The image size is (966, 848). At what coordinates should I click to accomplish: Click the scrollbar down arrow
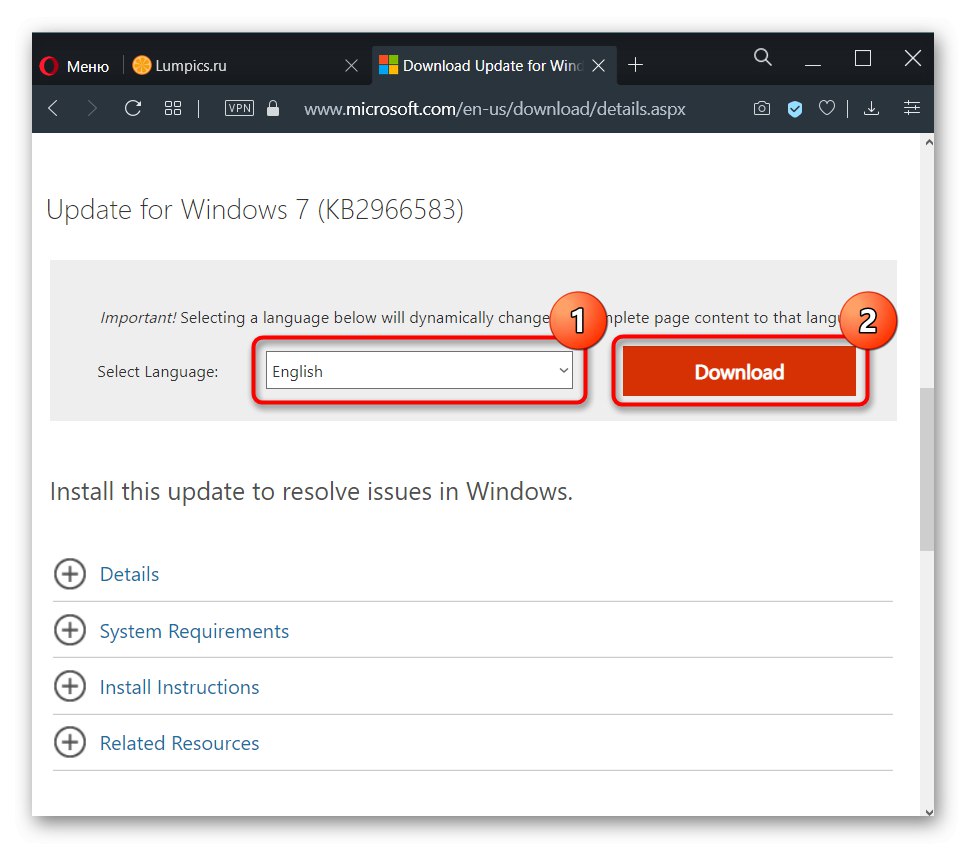(x=928, y=812)
